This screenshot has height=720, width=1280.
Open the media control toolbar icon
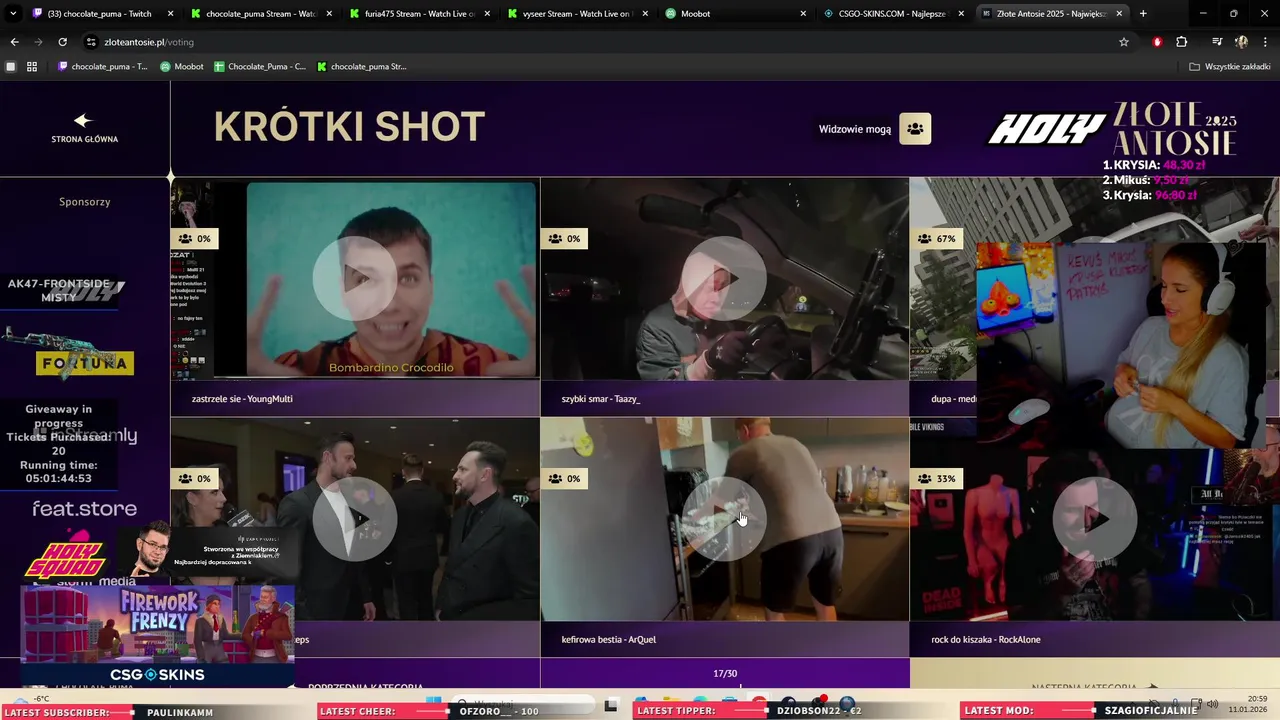[x=1217, y=42]
